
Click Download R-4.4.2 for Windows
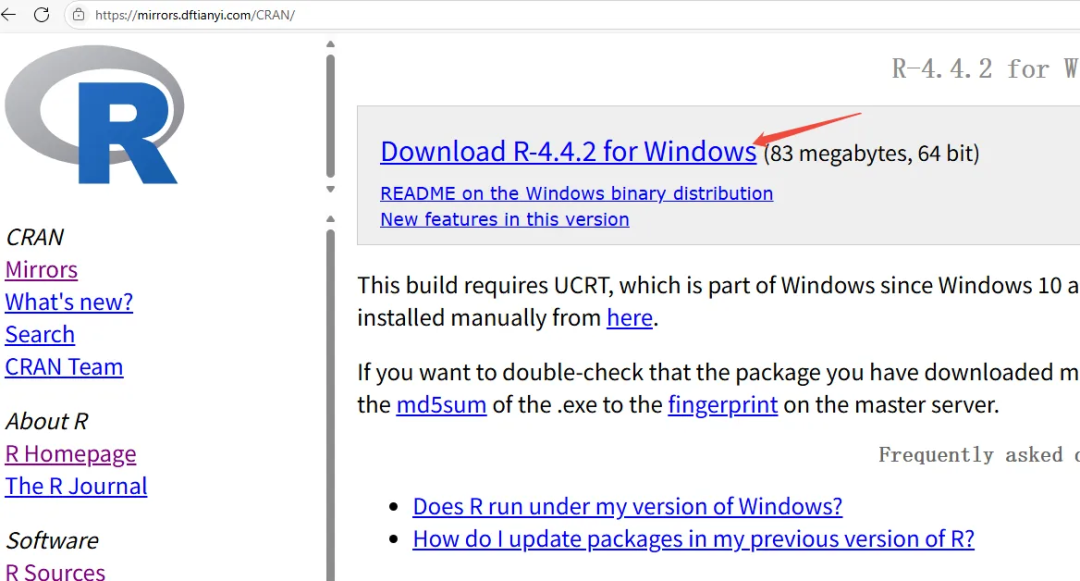(568, 151)
